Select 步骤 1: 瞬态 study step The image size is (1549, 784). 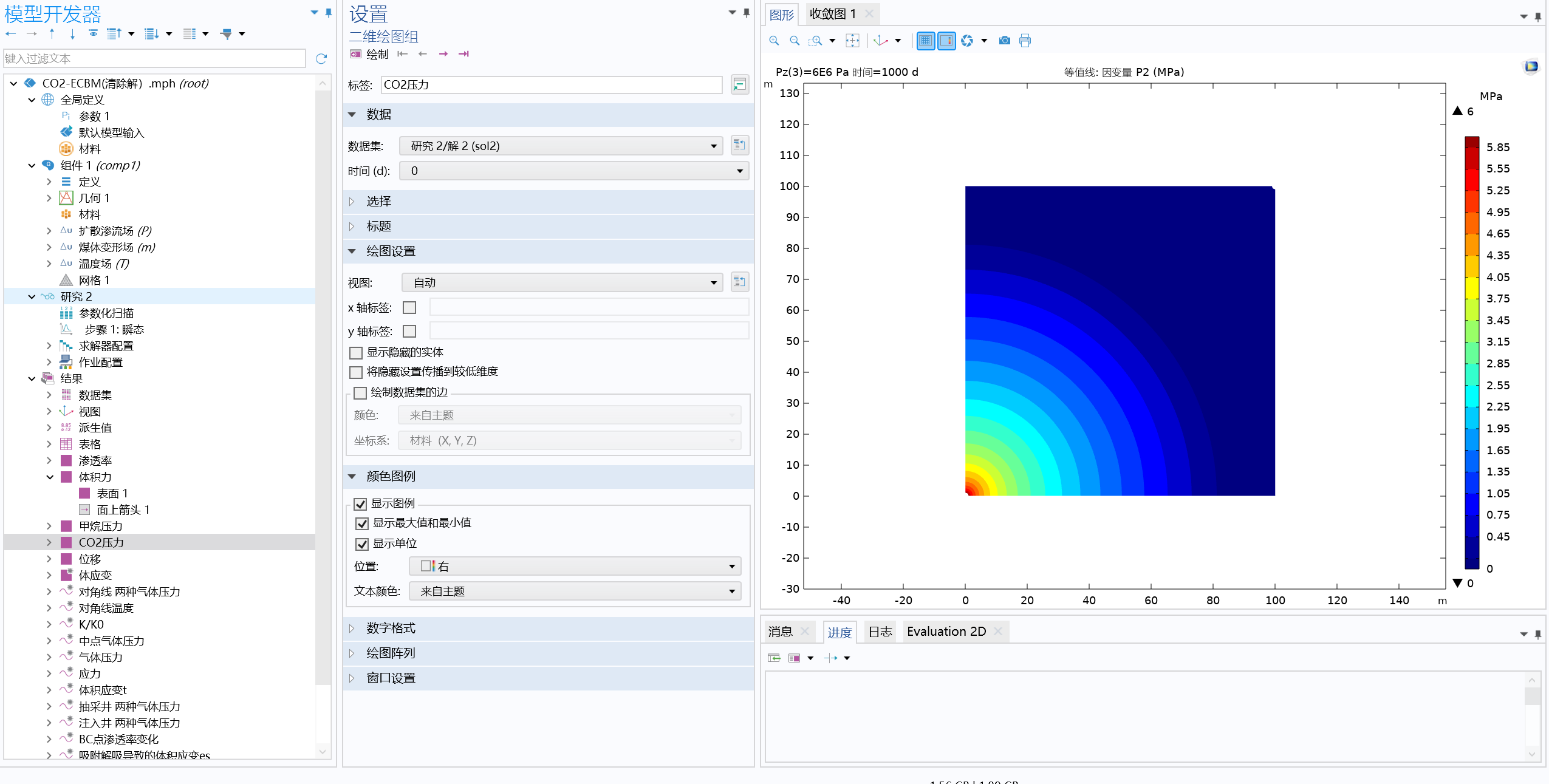(x=114, y=329)
